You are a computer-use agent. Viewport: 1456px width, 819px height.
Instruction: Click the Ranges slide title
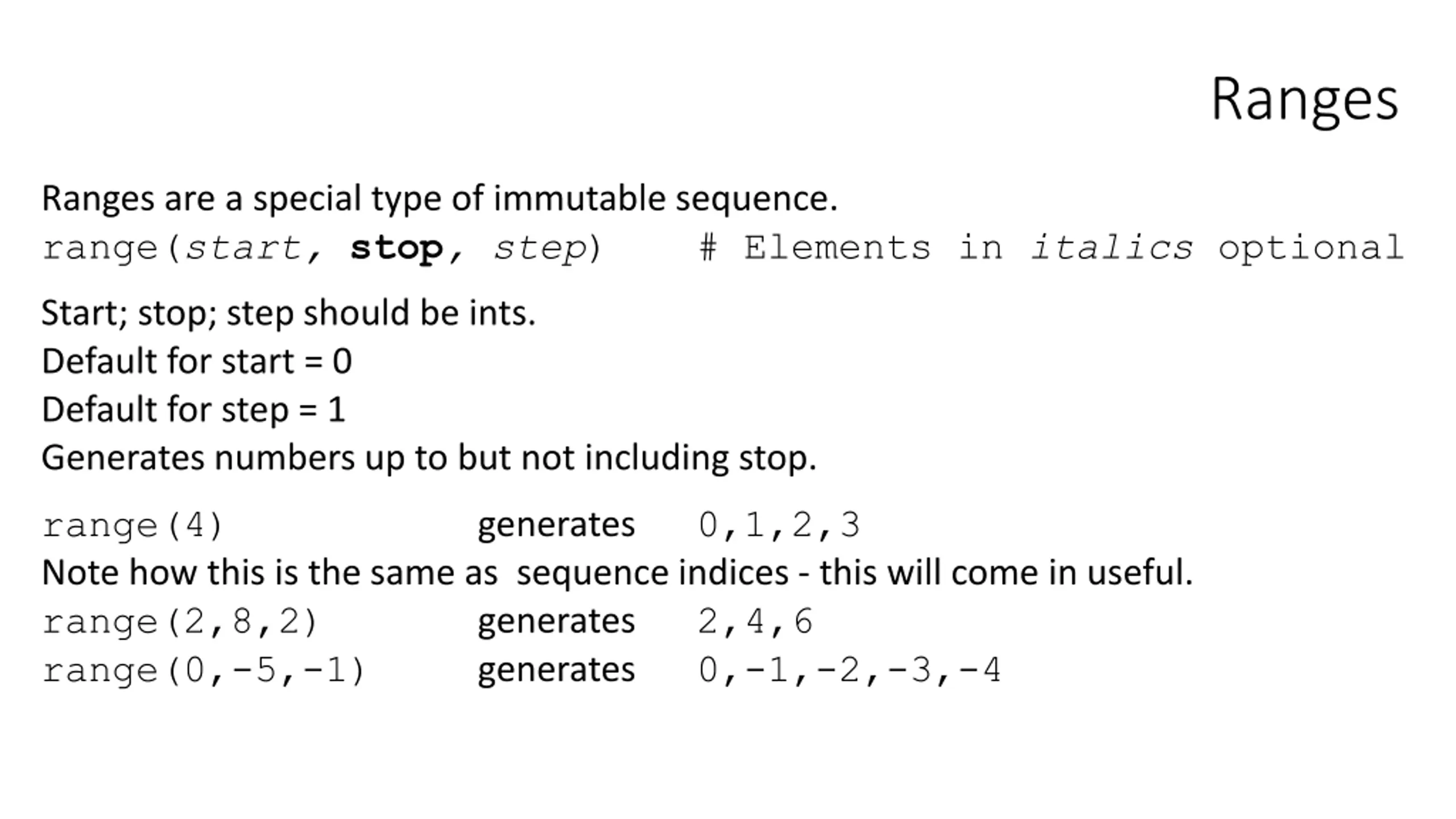[1305, 101]
